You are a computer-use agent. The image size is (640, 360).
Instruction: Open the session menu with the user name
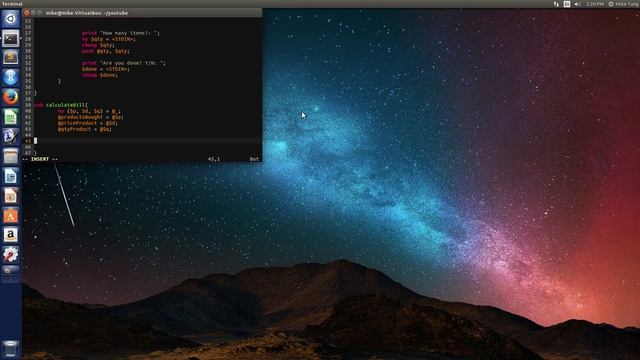point(624,4)
